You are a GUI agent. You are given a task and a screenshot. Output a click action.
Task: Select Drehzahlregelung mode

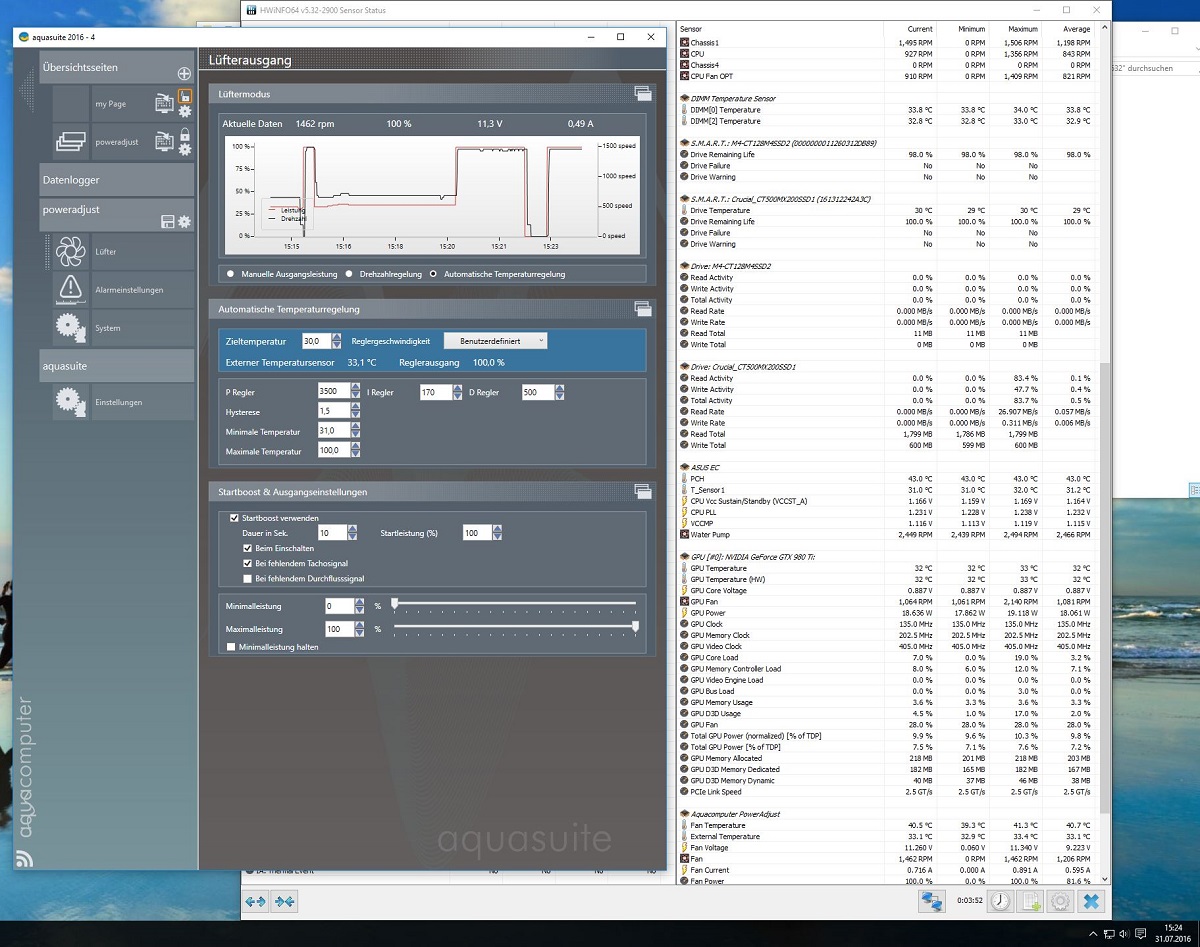click(349, 273)
